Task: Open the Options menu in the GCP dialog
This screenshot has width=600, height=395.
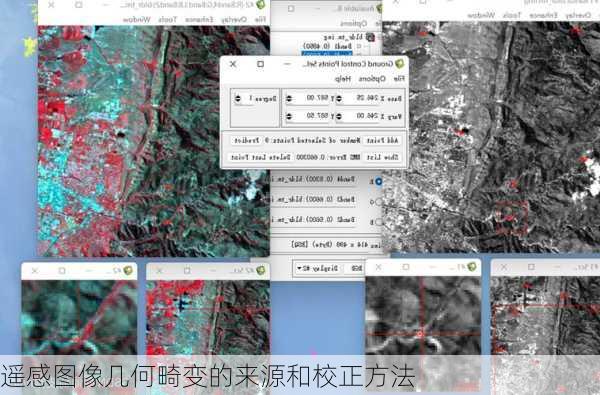Action: pos(372,78)
